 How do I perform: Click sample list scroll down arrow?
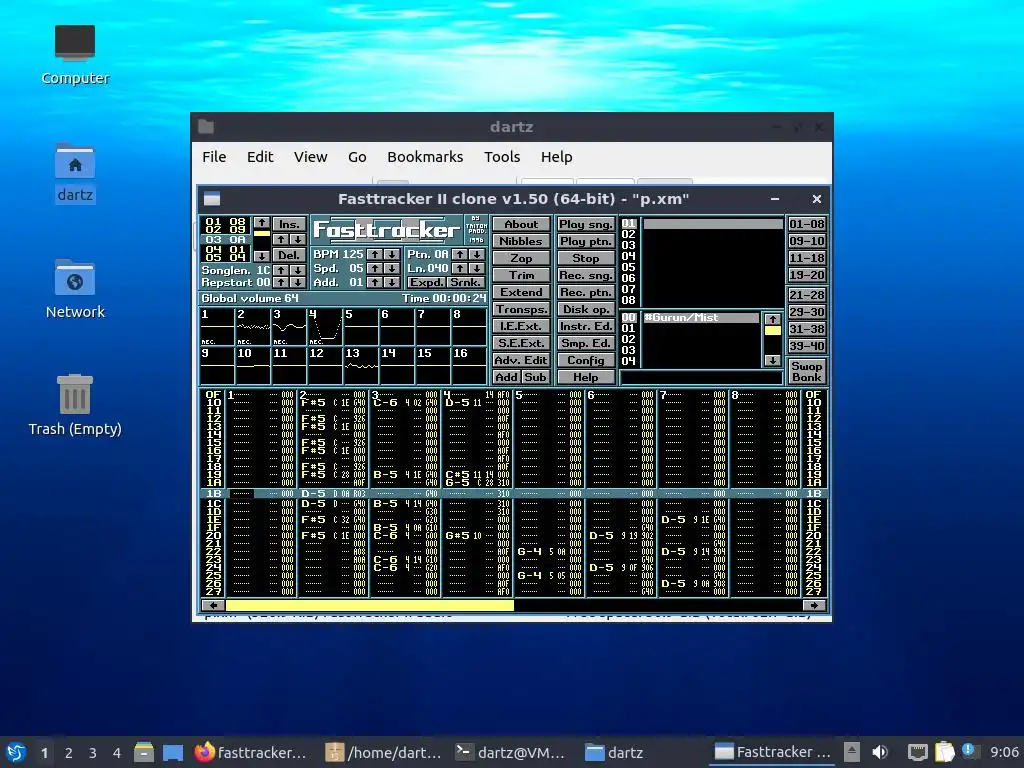773,360
